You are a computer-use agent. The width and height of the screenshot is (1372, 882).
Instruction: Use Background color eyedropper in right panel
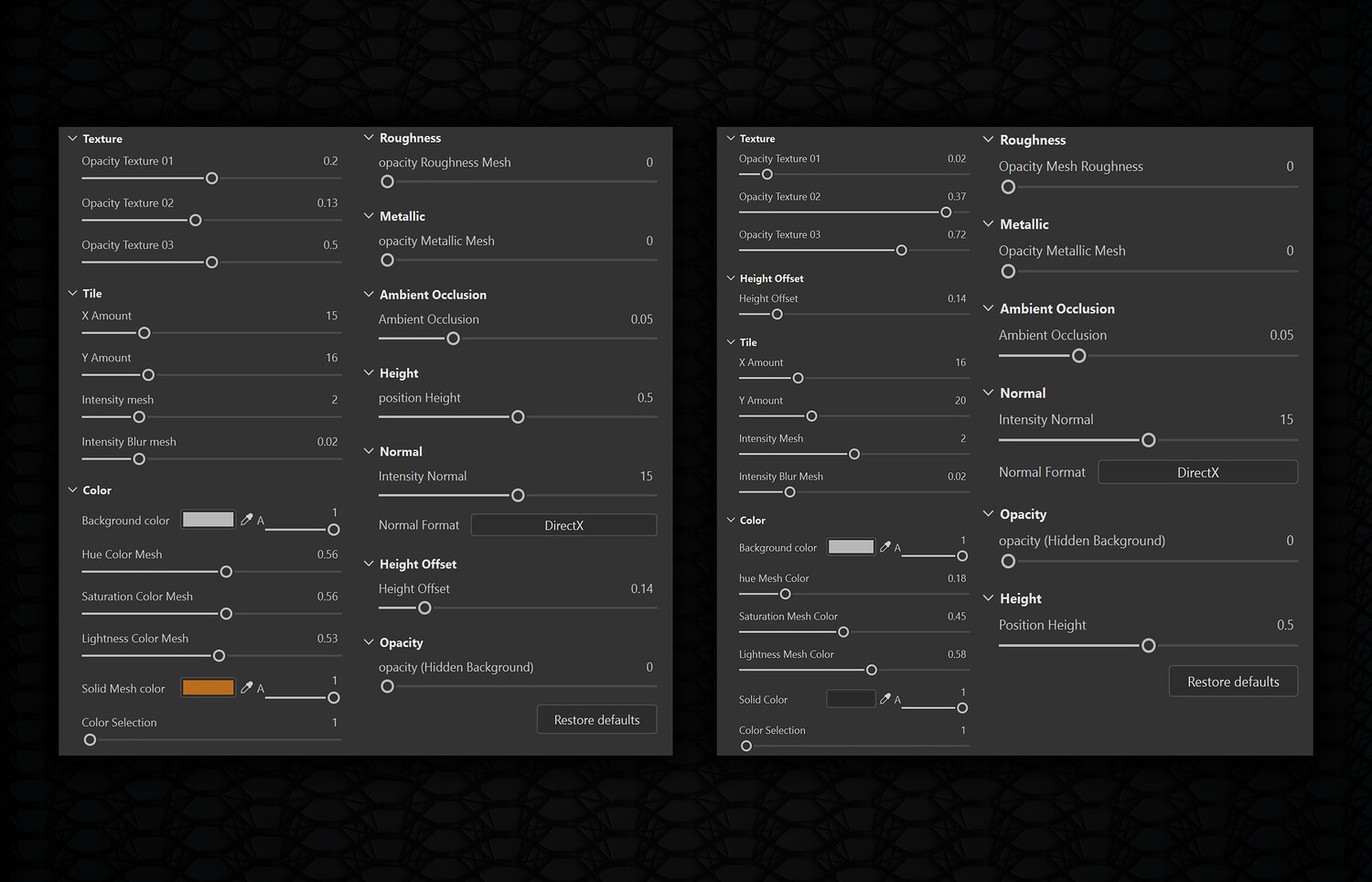(884, 547)
